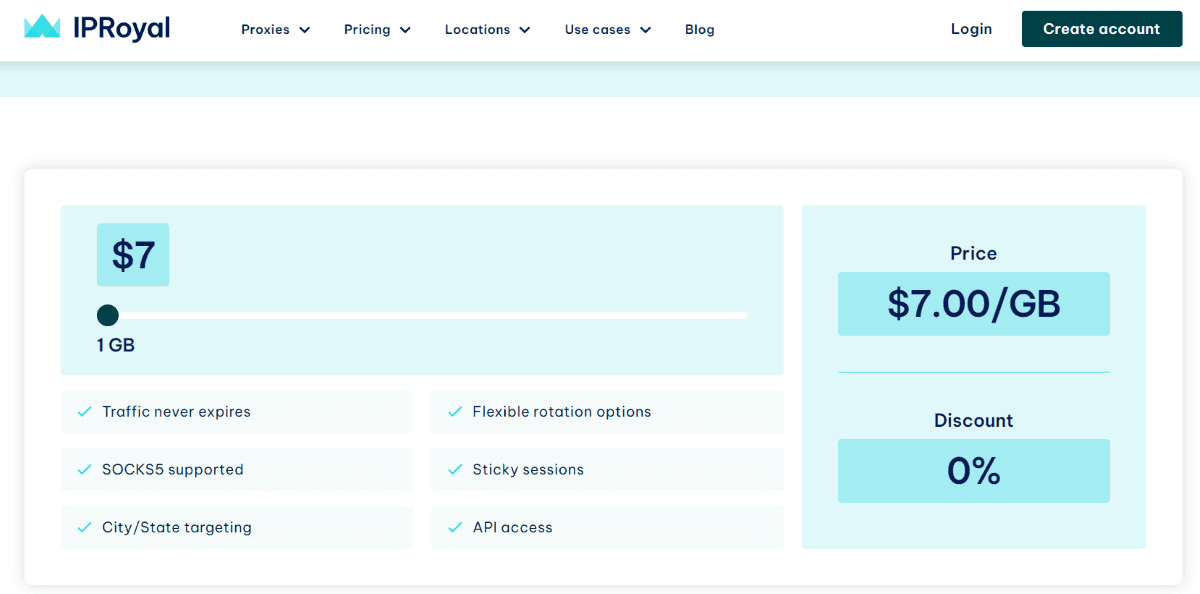Click the checkmark beside City/State targeting
Viewport: 1200px width, 594px height.
point(85,528)
